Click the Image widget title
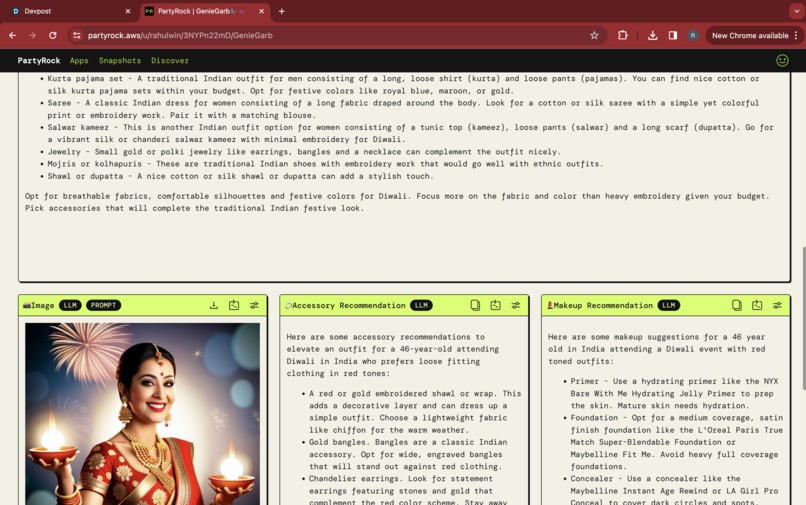The height and width of the screenshot is (505, 806). pos(39,305)
